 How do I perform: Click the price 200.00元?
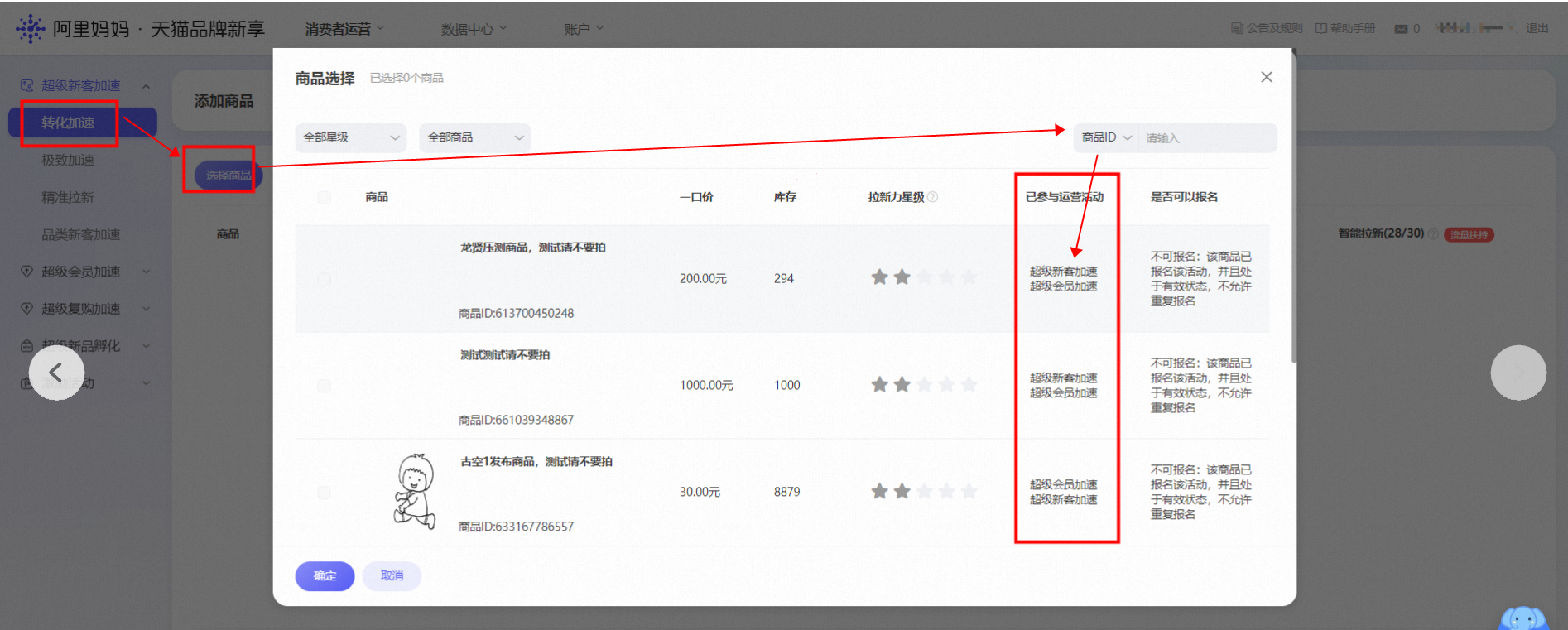point(703,279)
